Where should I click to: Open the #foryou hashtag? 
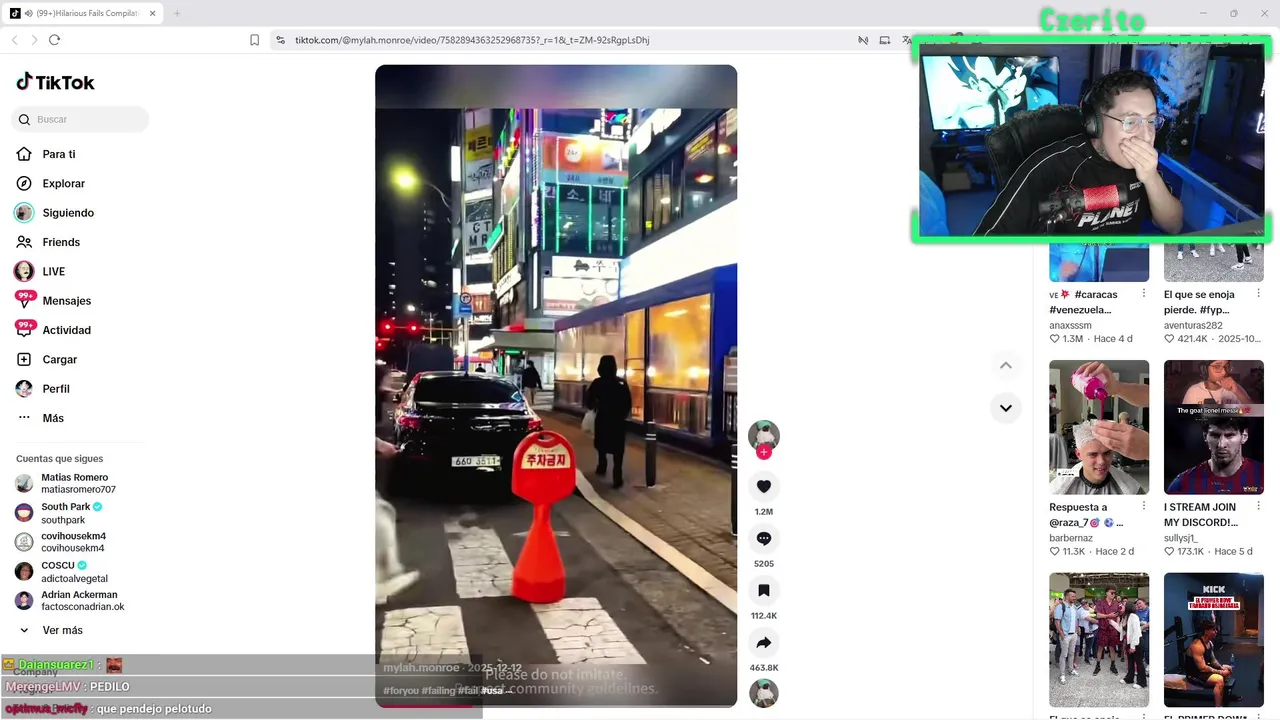tap(401, 691)
